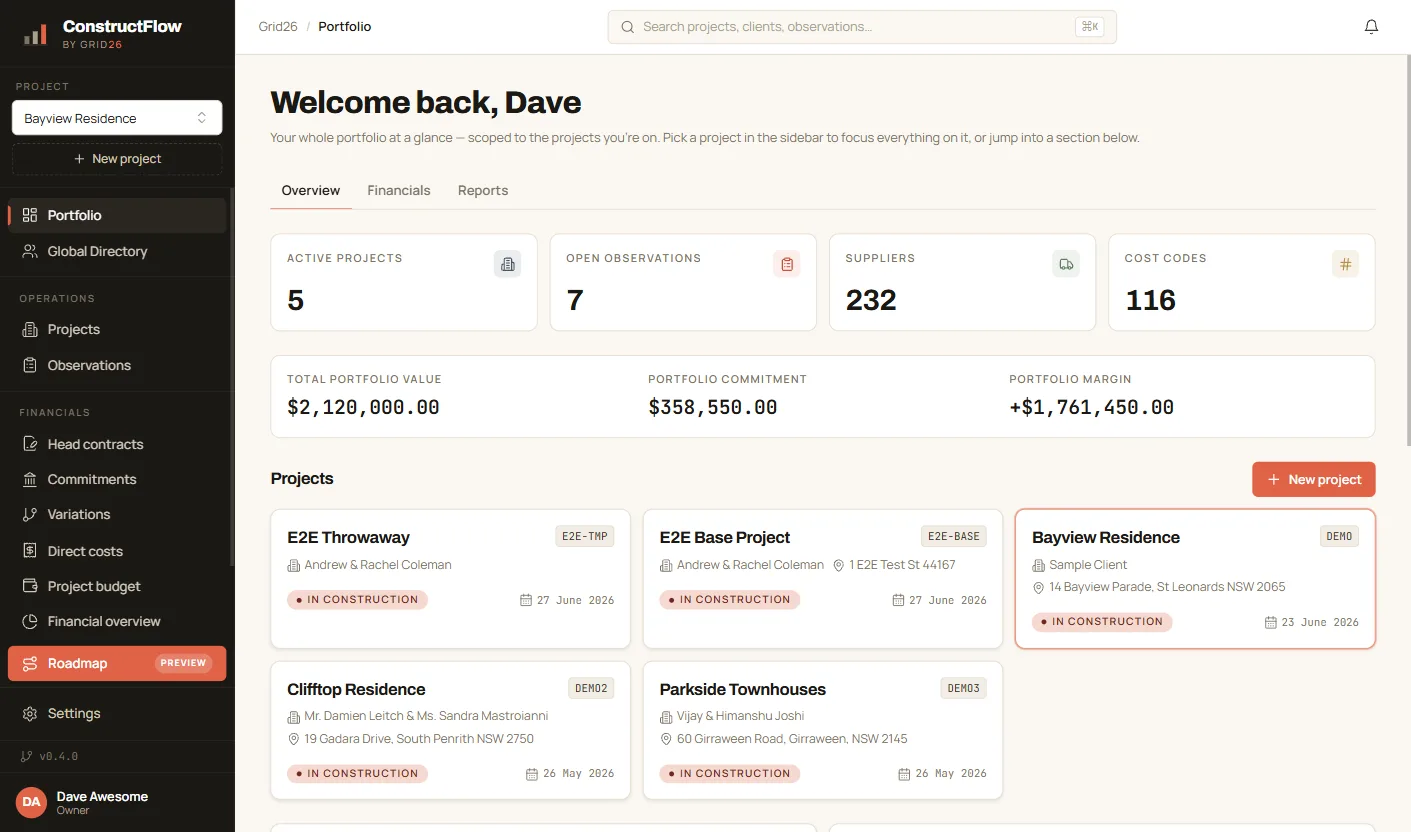Open the Financial overview page
This screenshot has height=832, width=1411.
click(117, 621)
